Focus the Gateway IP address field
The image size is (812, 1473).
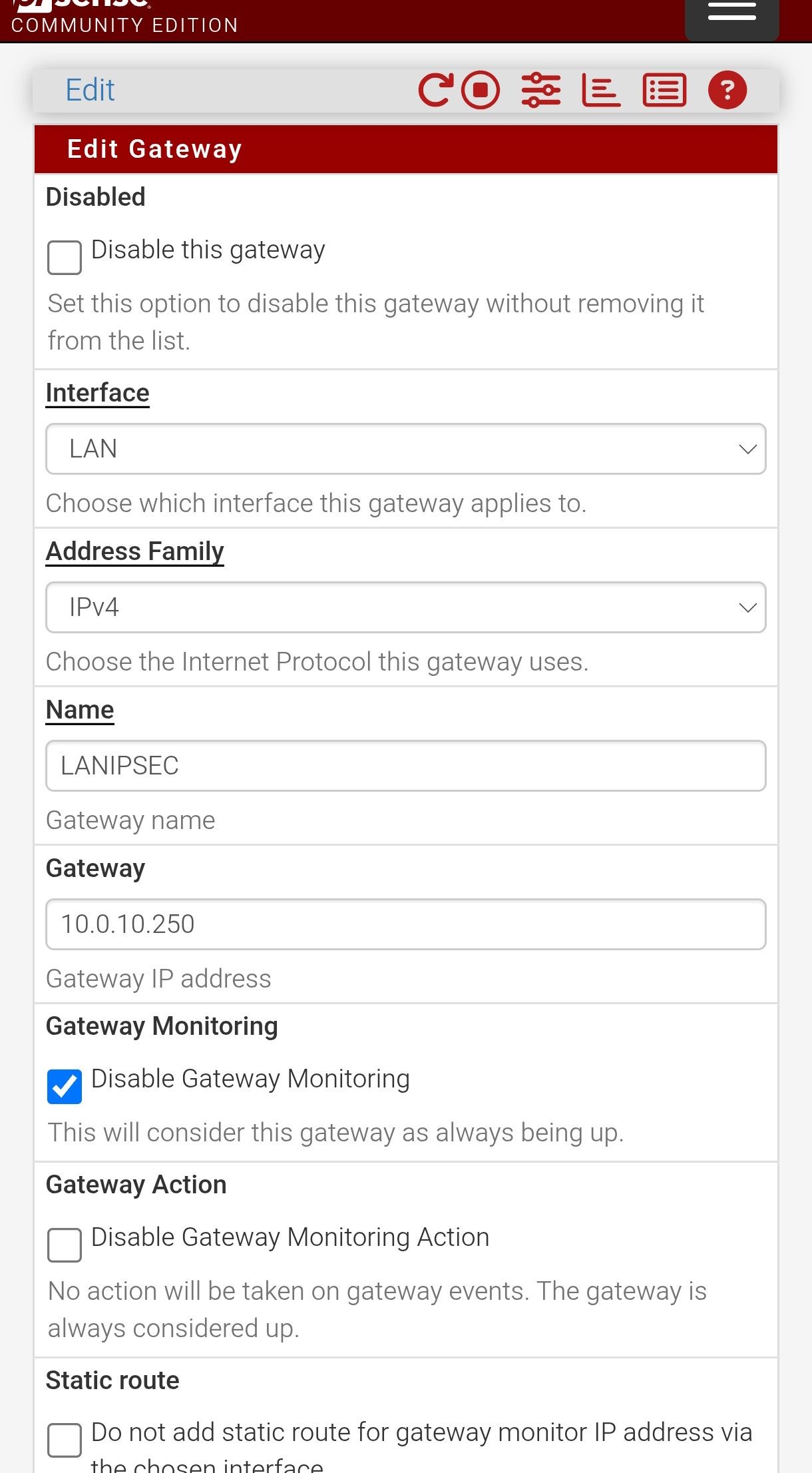(x=405, y=924)
